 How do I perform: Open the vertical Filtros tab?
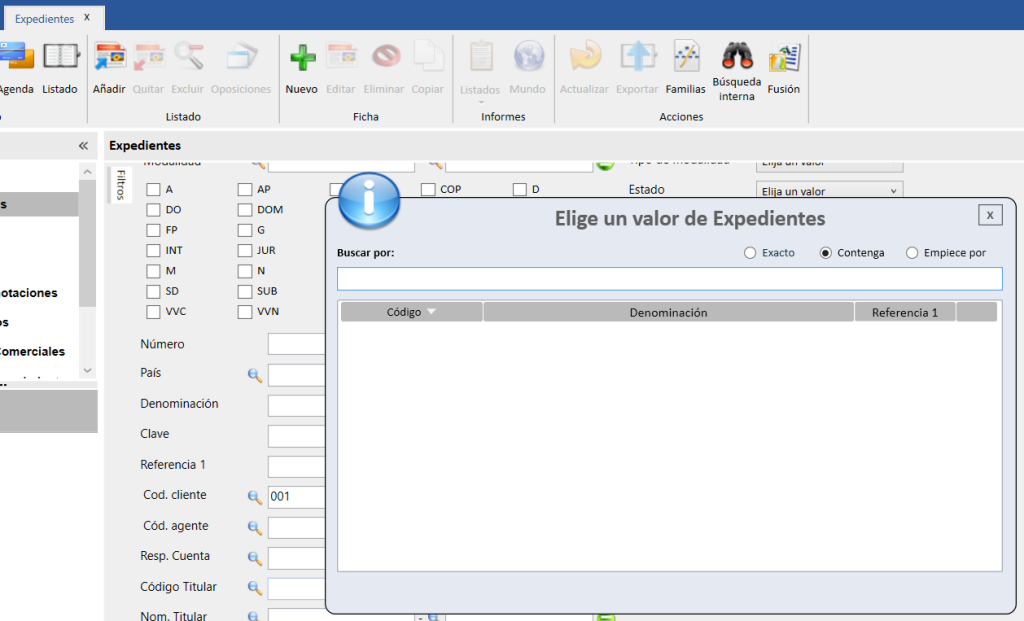pos(120,185)
